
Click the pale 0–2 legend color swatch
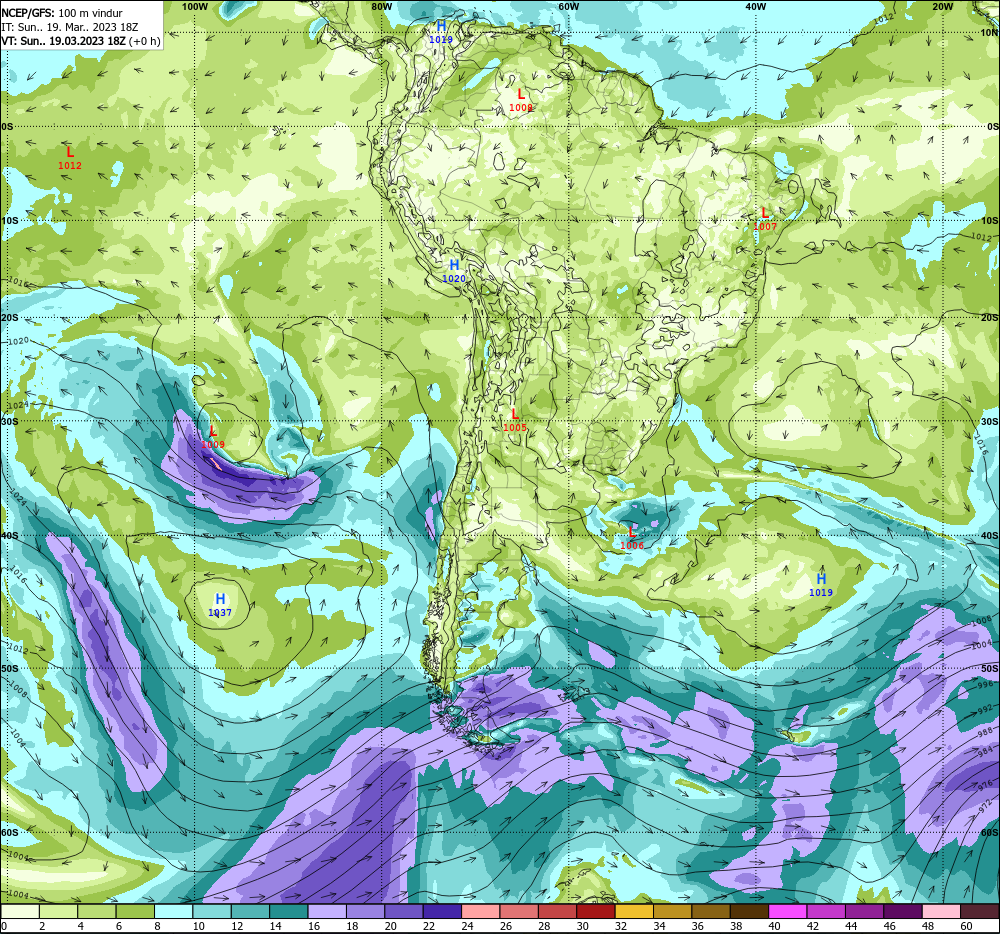pos(20,912)
